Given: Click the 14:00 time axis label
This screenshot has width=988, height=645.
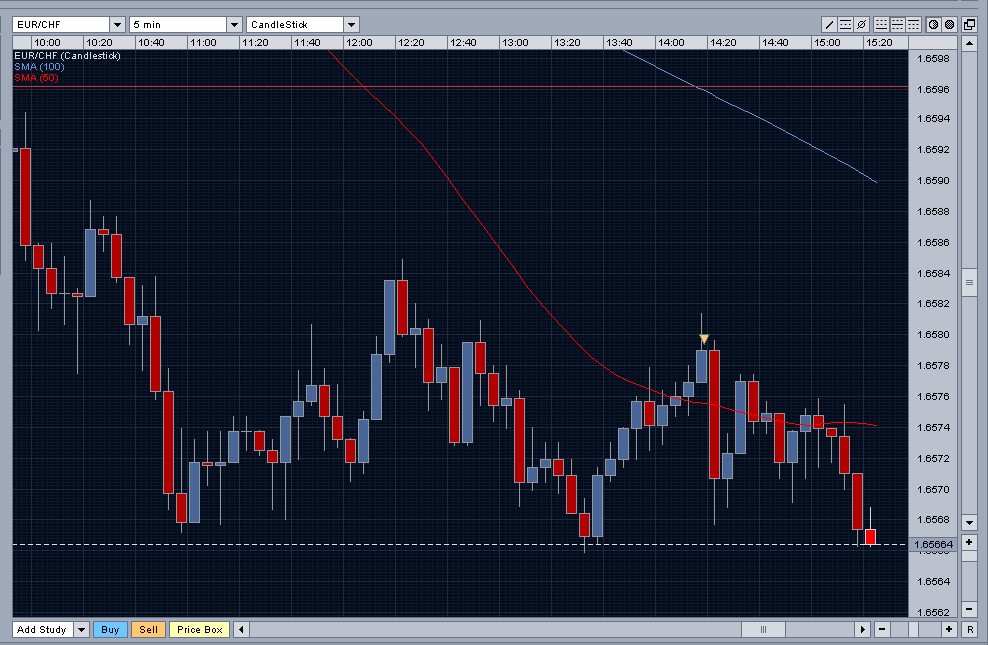Looking at the screenshot, I should (x=671, y=43).
